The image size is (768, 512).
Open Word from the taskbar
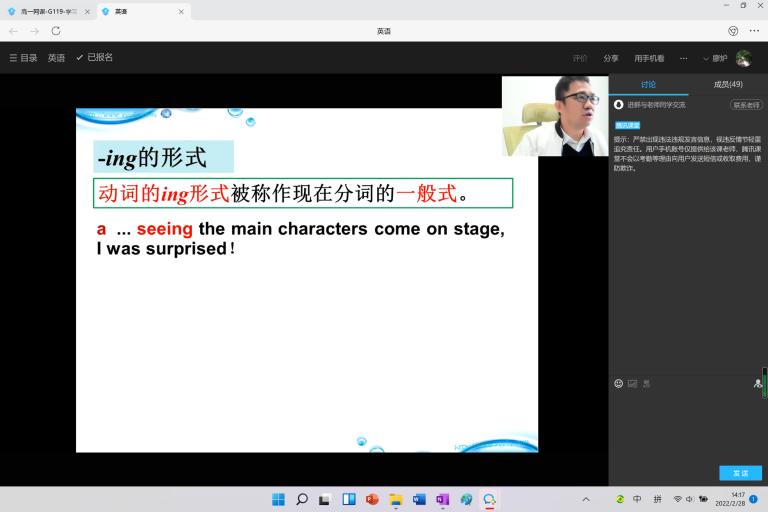pos(419,499)
